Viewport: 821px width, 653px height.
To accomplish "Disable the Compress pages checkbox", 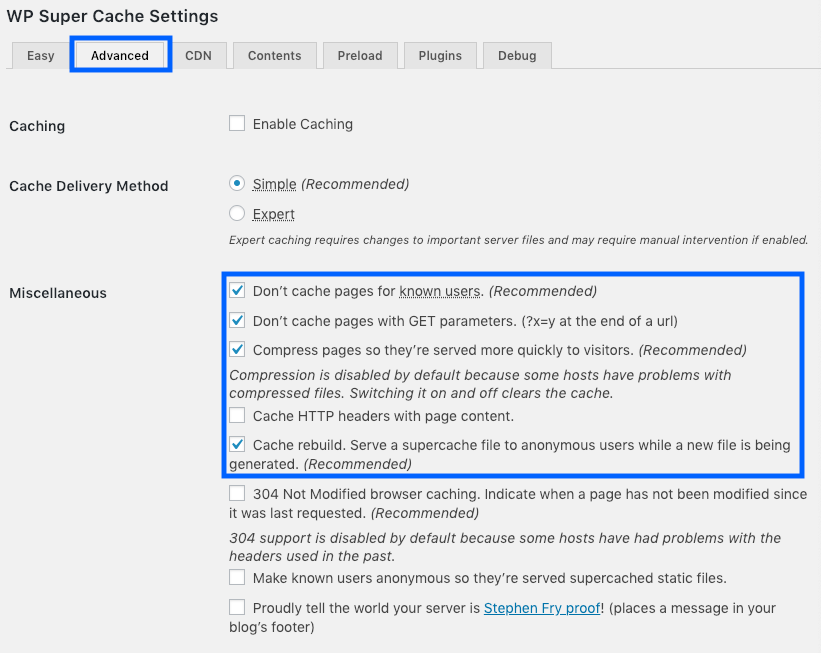I will coord(237,350).
